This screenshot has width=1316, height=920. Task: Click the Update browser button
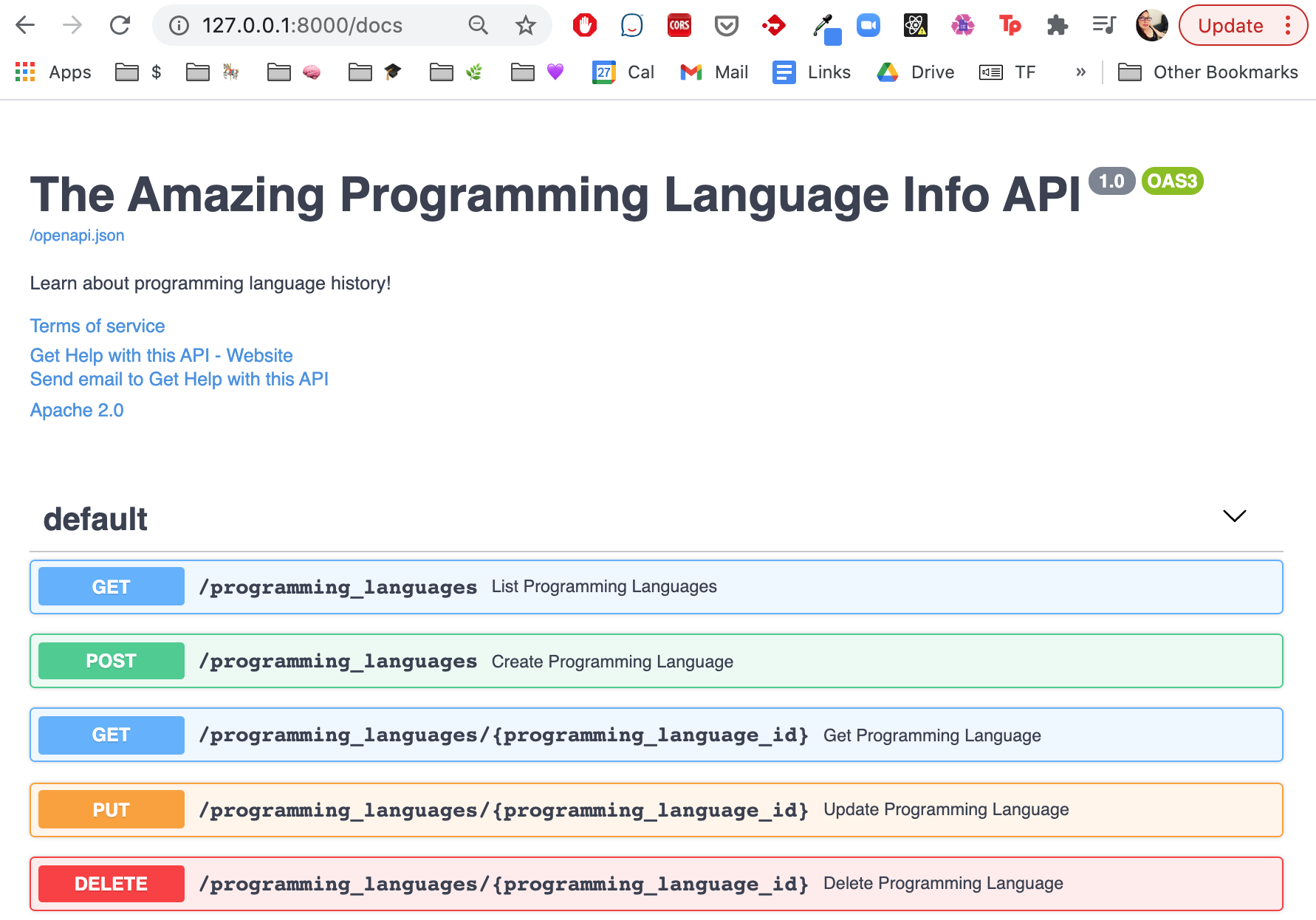tap(1230, 25)
